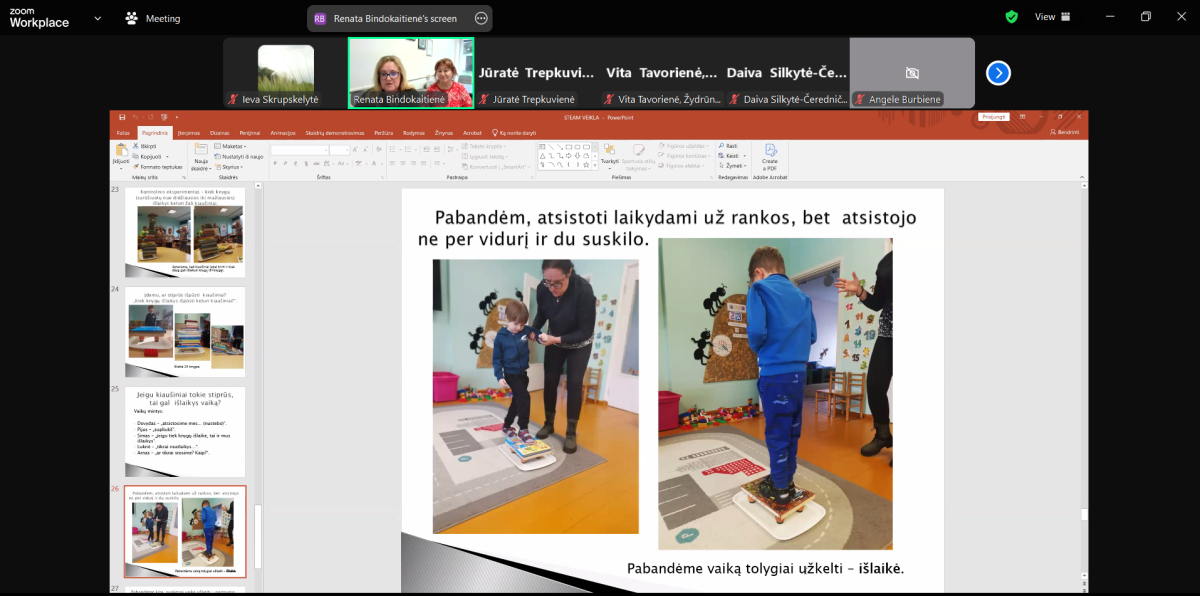Open the Animacijos ribbon tab

coord(282,132)
